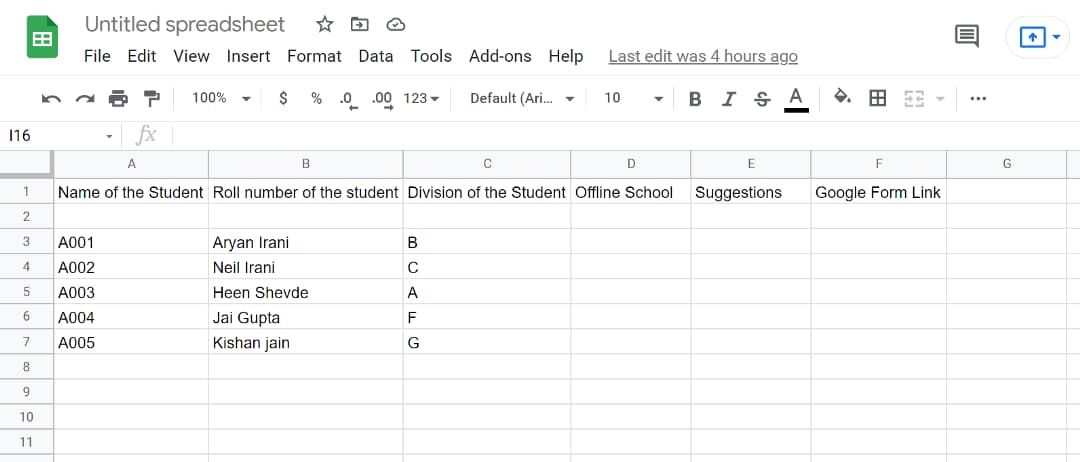Screen dimensions: 1080x462
Task: Open the 100% zoom dropdown
Action: 221,98
